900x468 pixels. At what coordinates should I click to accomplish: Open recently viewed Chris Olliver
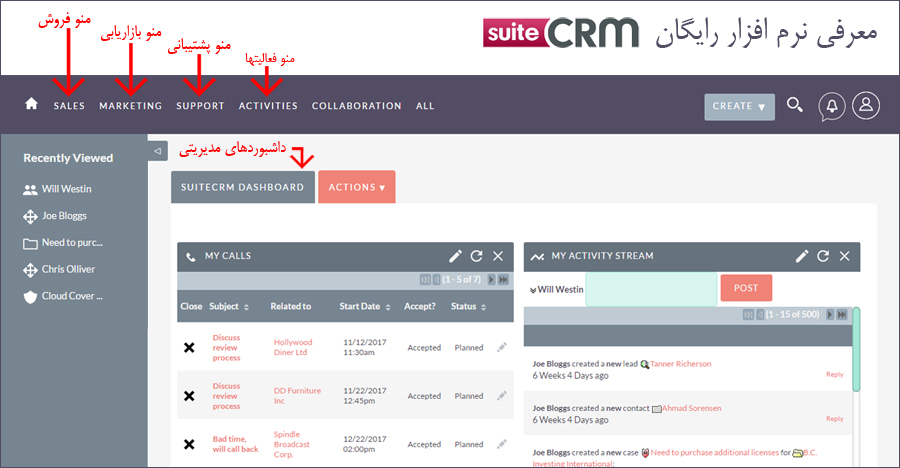(68, 269)
